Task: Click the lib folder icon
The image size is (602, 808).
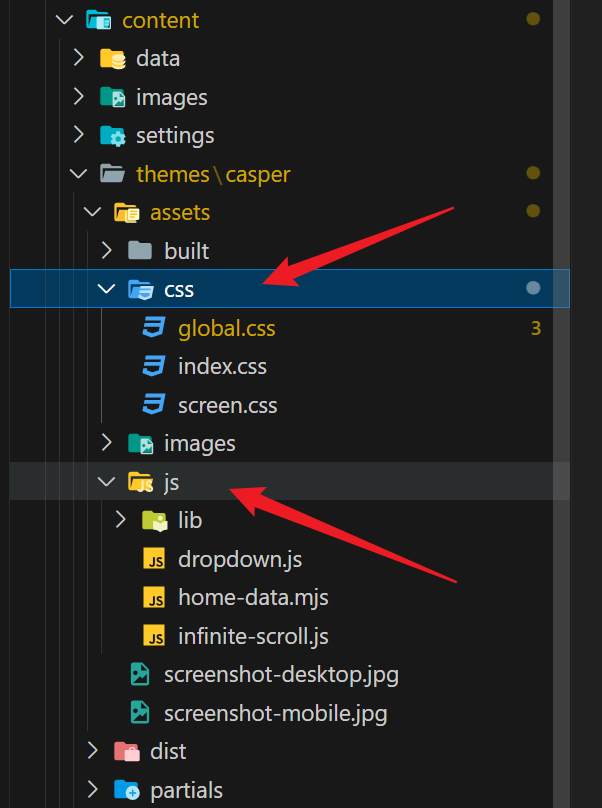Action: click(x=154, y=520)
